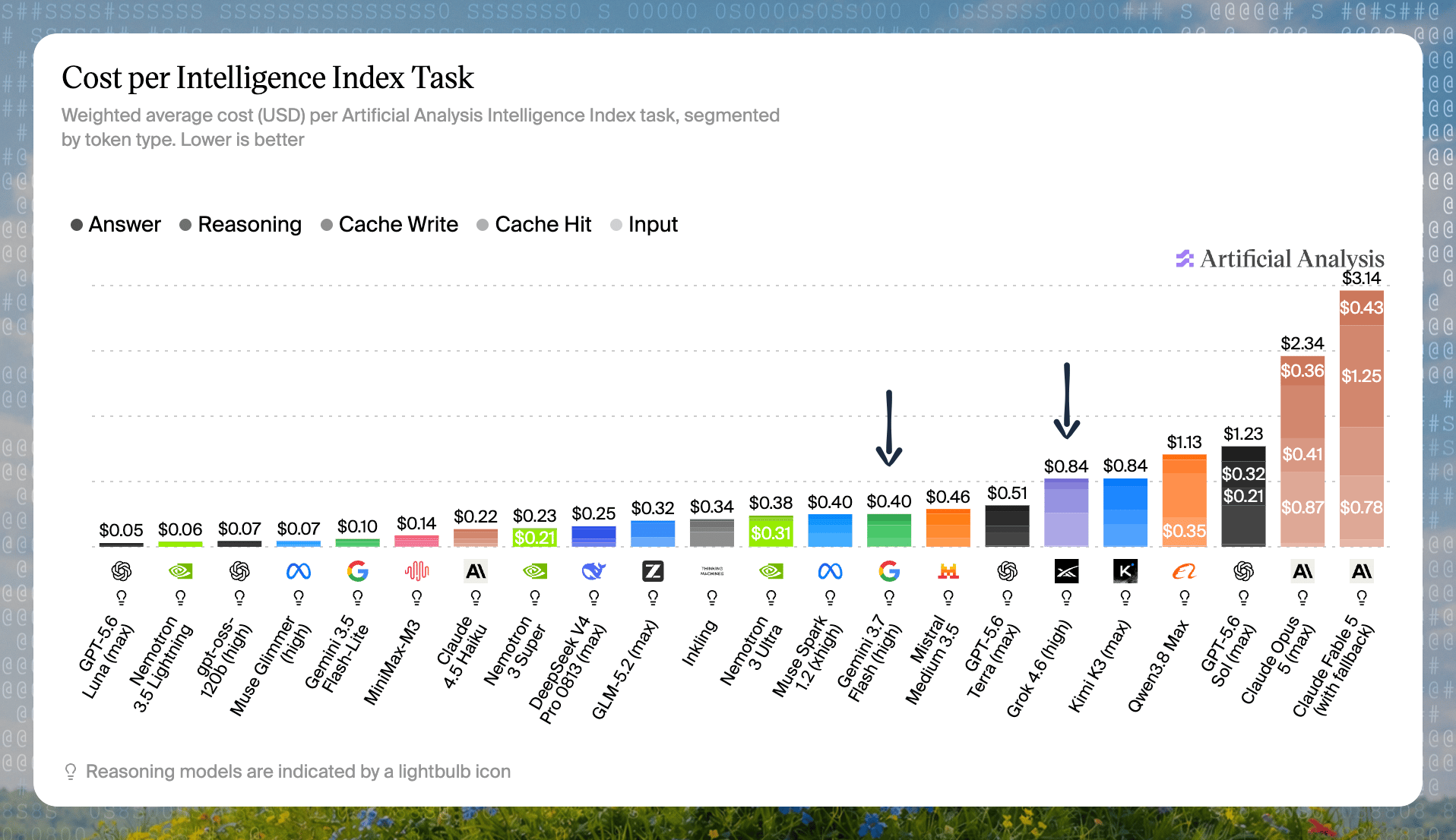The image size is (1456, 840).
Task: Click the Anthropic logo under Claude 4.5 Haiku
Action: (x=476, y=571)
